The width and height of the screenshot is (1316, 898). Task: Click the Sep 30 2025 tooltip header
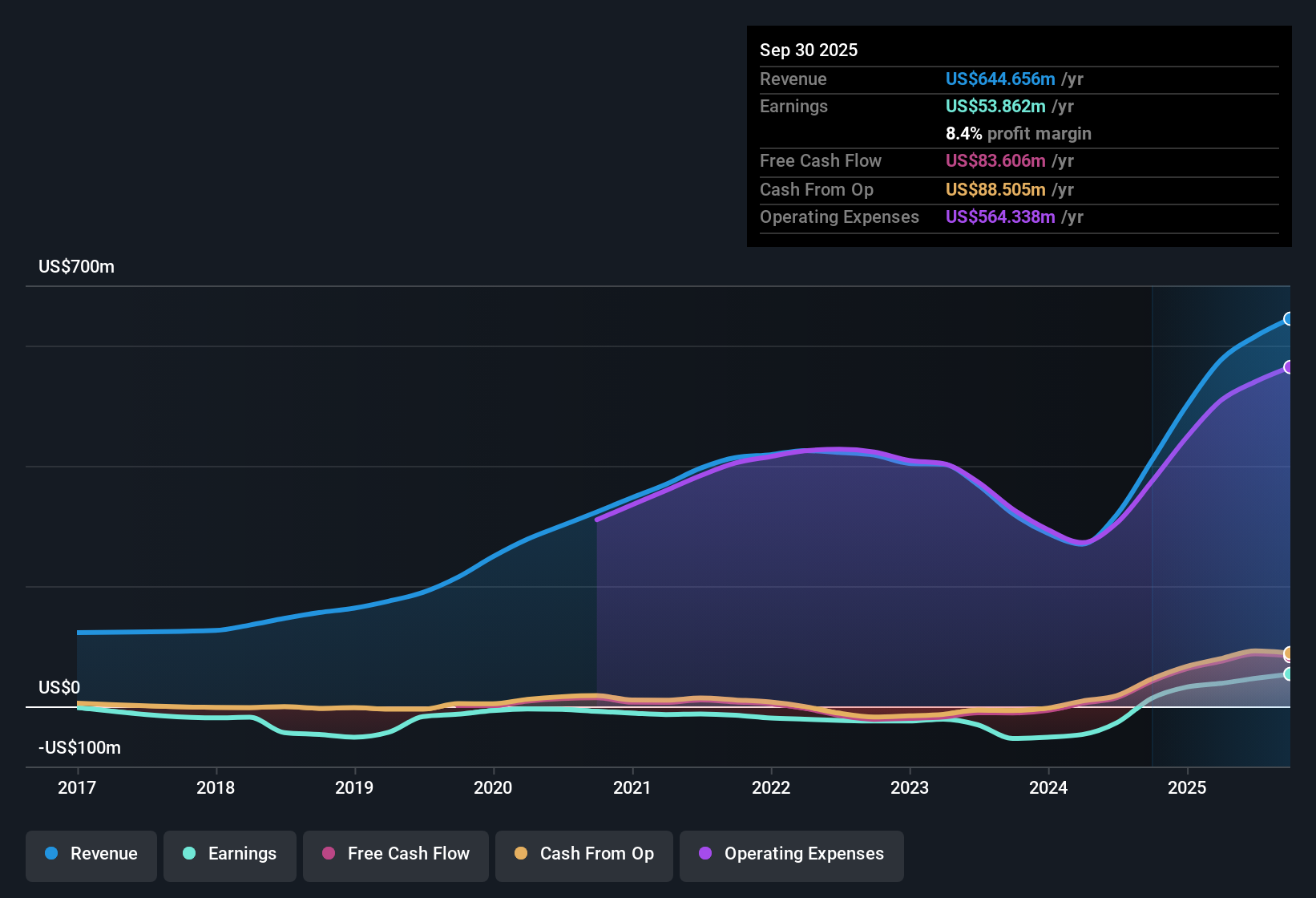click(809, 50)
